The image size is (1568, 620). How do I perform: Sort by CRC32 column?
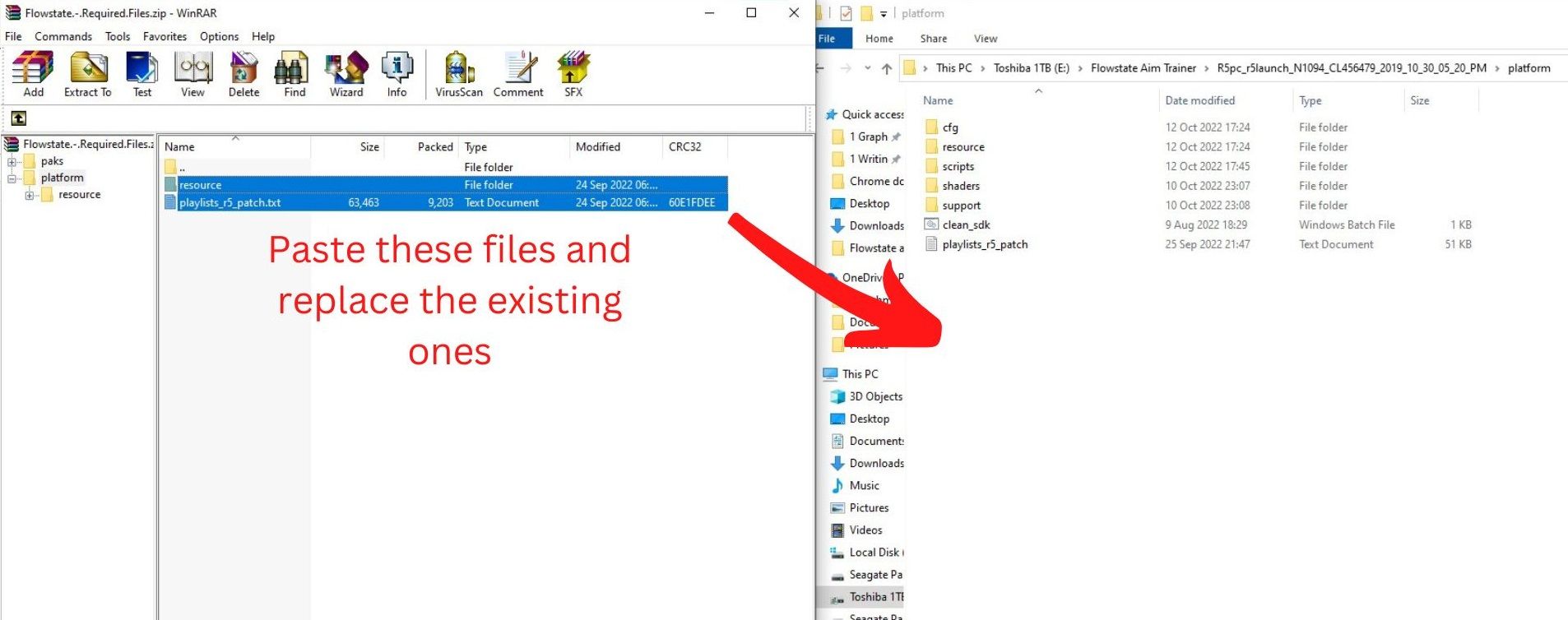[695, 146]
